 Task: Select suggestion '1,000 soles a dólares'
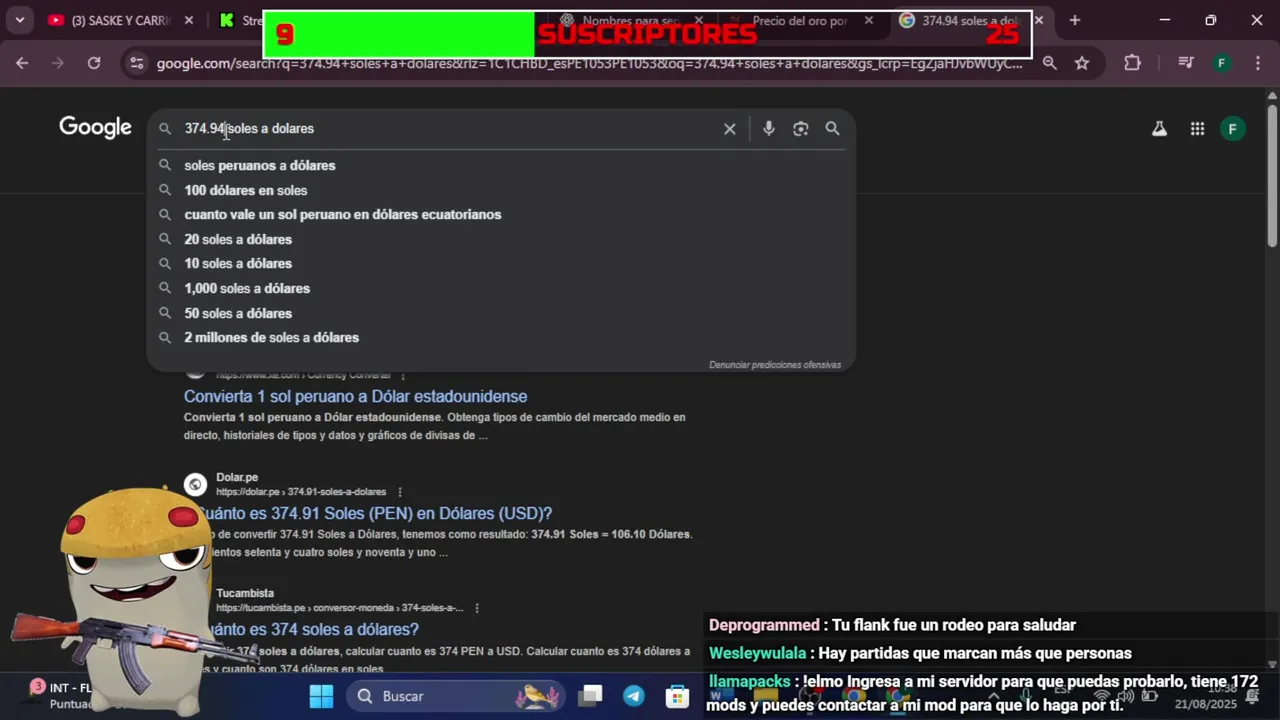500,288
